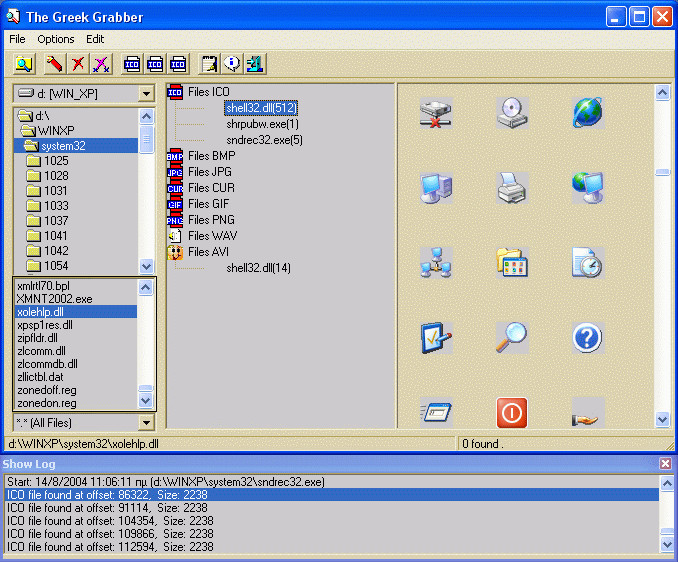Open the d: [WIN_XP] drive dropdown
The height and width of the screenshot is (562, 678).
pos(146,93)
